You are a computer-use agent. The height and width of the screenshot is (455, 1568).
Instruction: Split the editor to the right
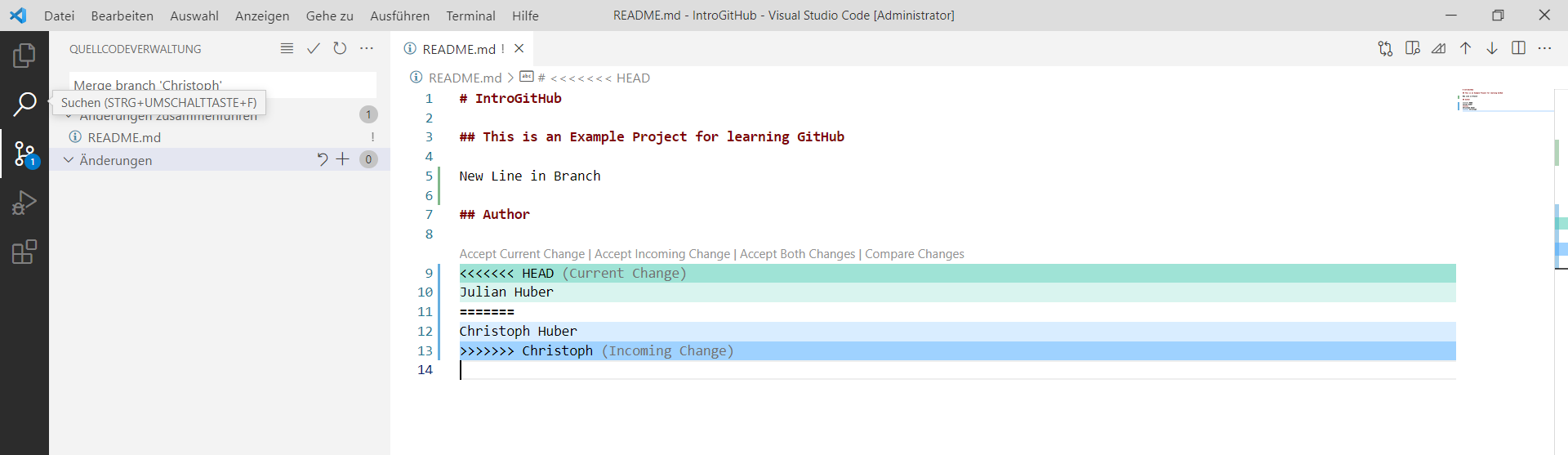1518,49
